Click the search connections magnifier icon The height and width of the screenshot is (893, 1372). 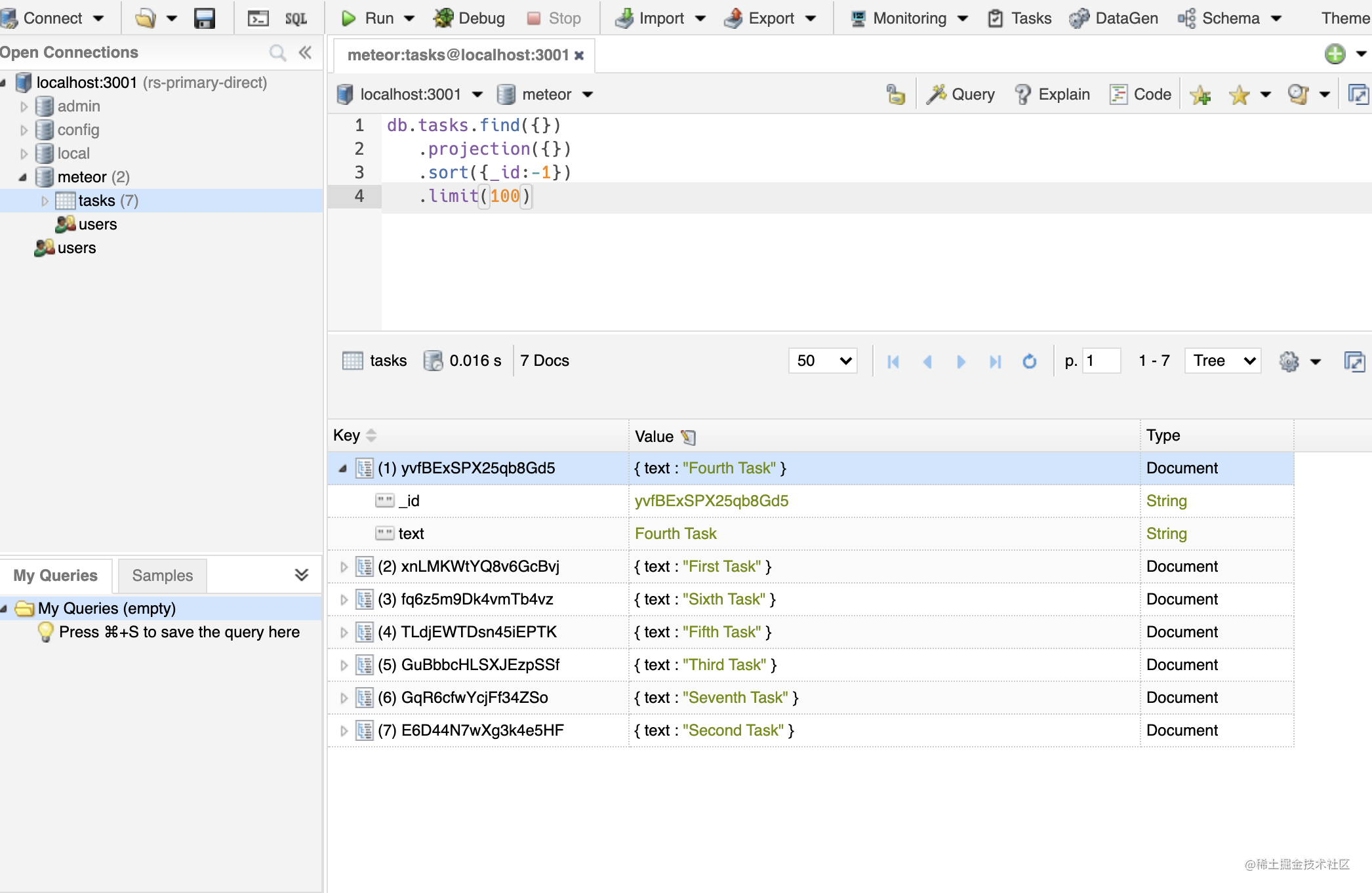coord(277,52)
